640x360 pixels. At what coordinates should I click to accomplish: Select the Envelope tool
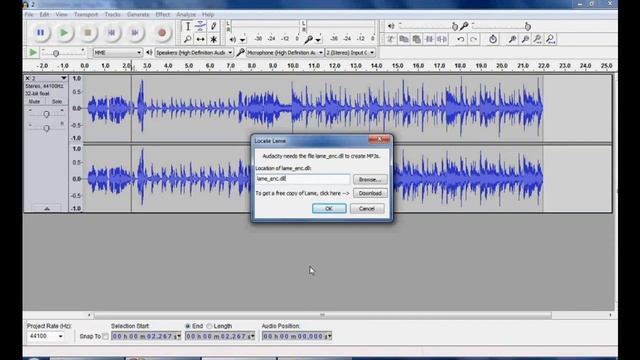pyautogui.click(x=200, y=27)
